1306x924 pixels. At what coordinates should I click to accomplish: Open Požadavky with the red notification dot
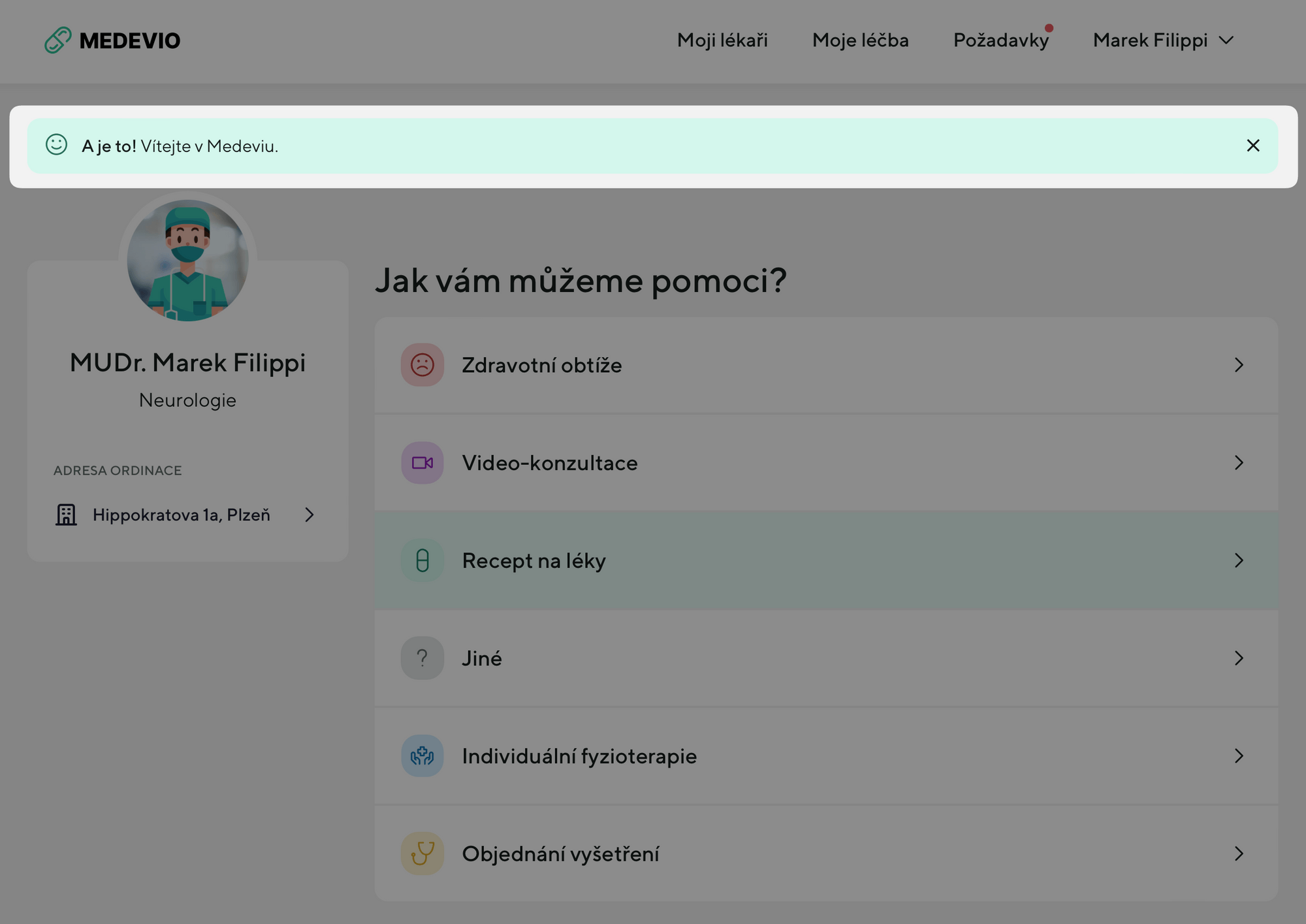[x=1000, y=40]
